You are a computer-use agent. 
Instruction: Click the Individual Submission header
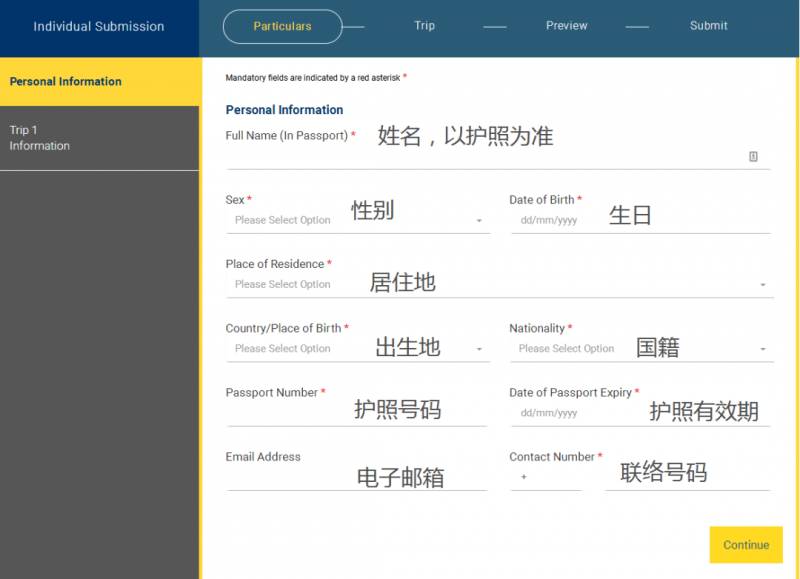(x=99, y=27)
